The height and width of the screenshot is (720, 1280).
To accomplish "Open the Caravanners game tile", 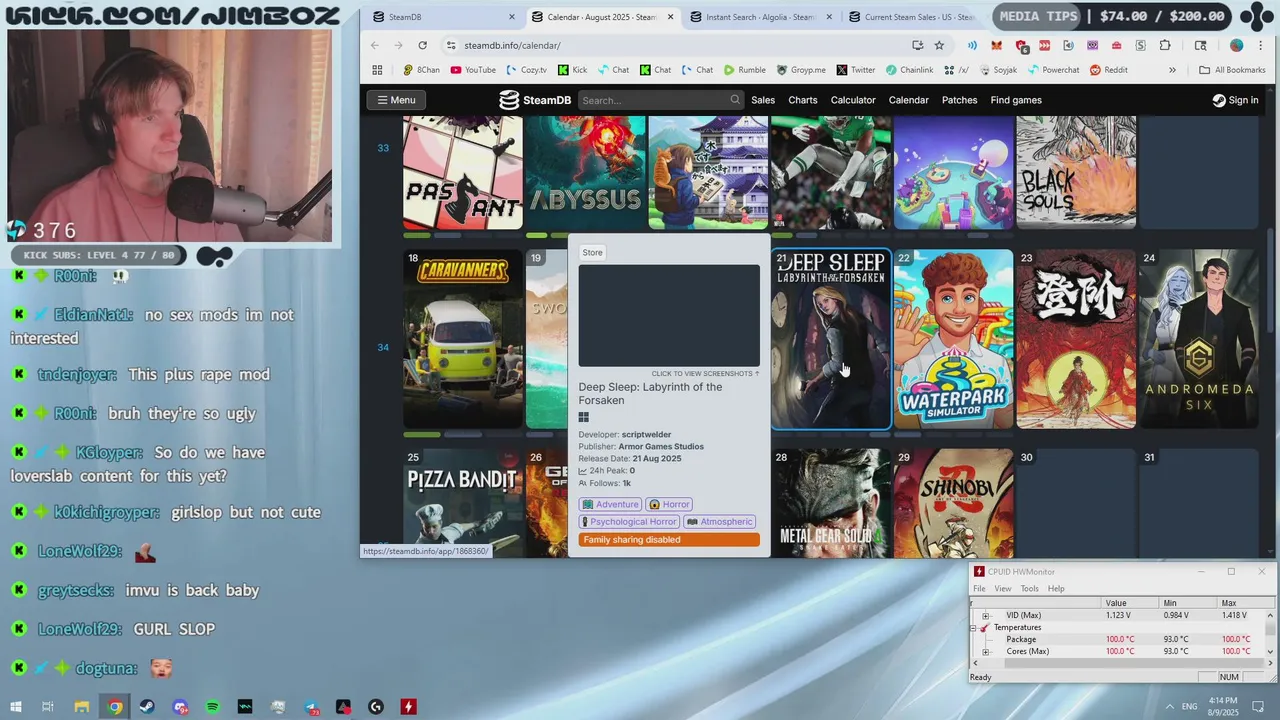I will [463, 339].
